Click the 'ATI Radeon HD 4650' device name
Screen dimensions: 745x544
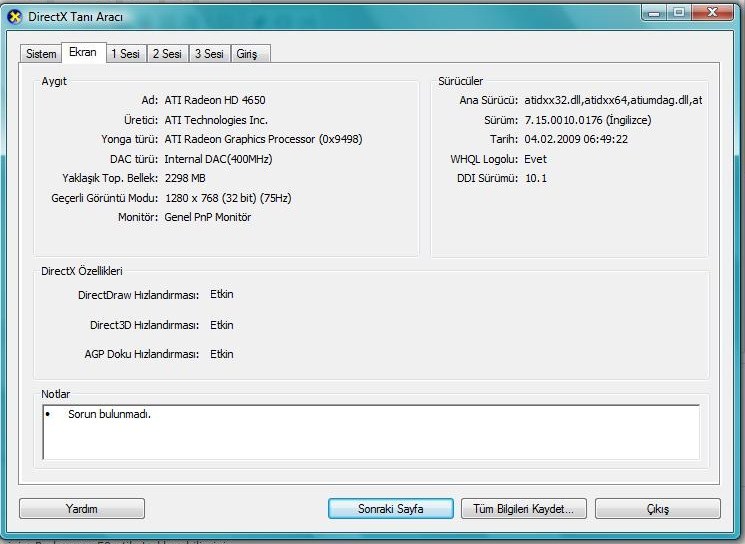215,100
